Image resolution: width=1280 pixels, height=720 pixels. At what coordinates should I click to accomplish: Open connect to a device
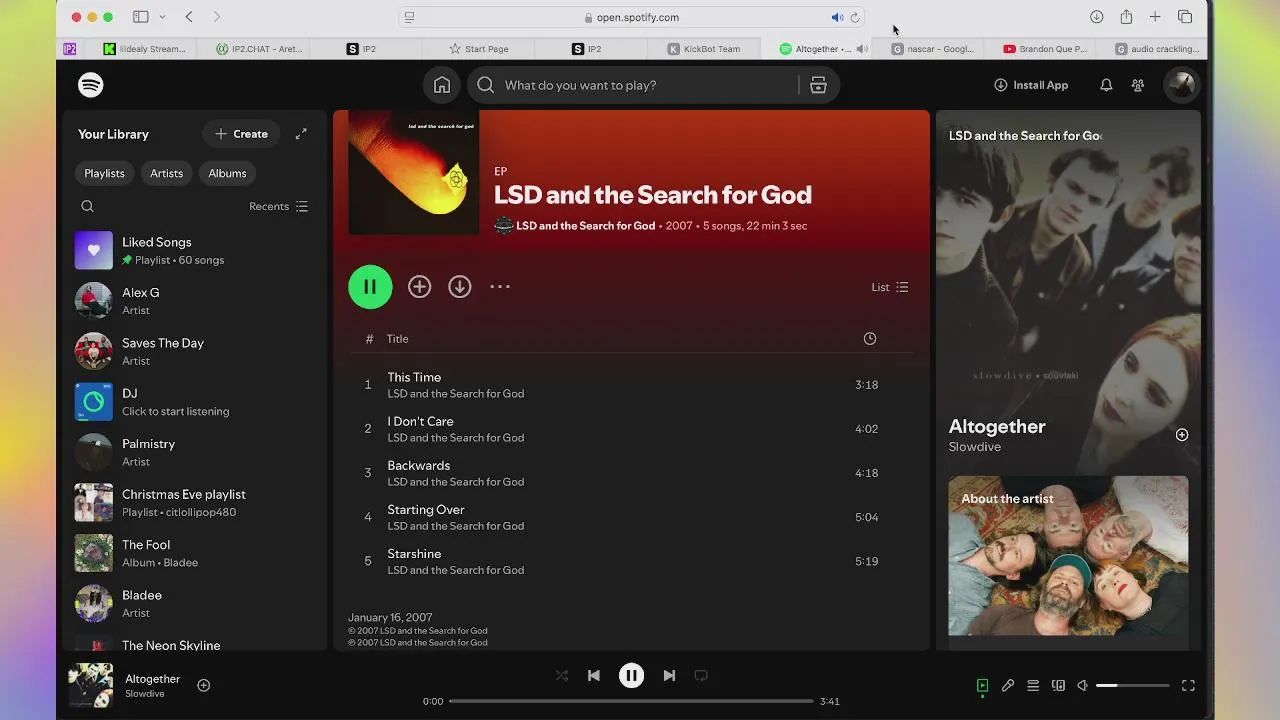[1058, 686]
